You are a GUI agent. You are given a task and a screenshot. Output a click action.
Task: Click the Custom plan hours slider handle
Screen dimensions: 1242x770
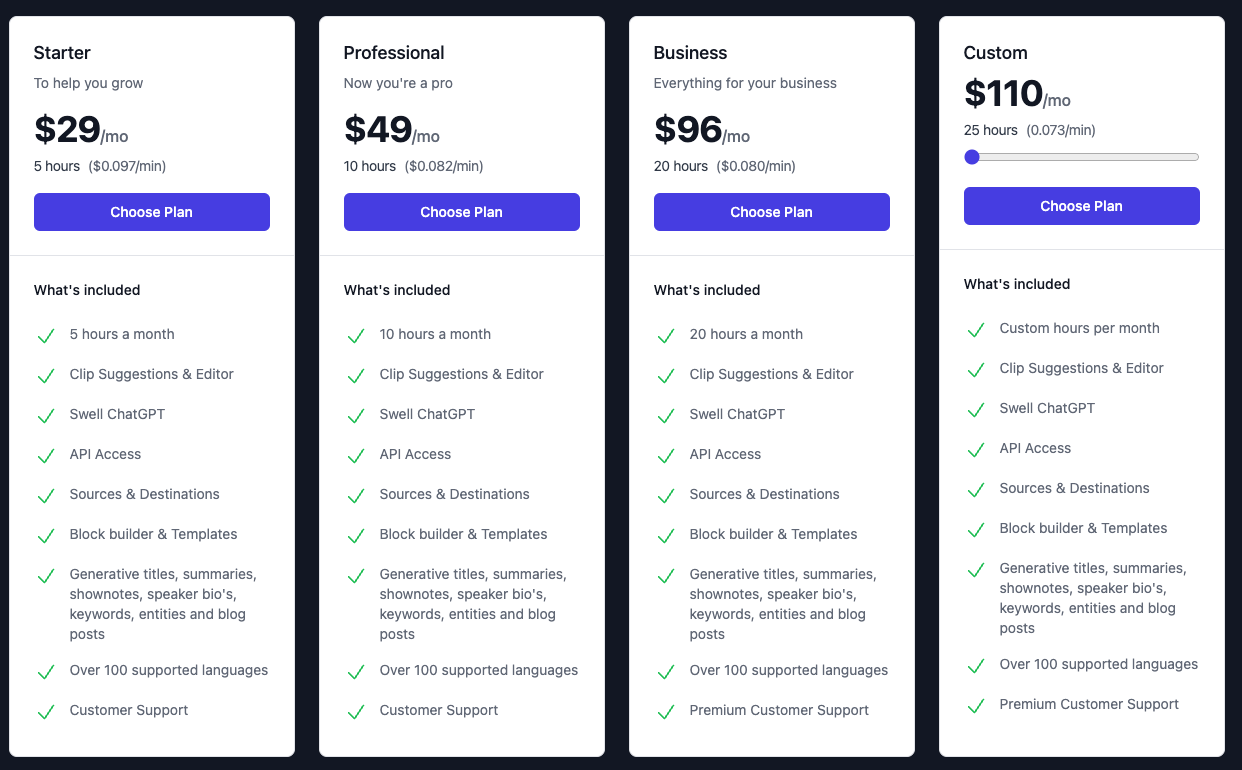[971, 157]
